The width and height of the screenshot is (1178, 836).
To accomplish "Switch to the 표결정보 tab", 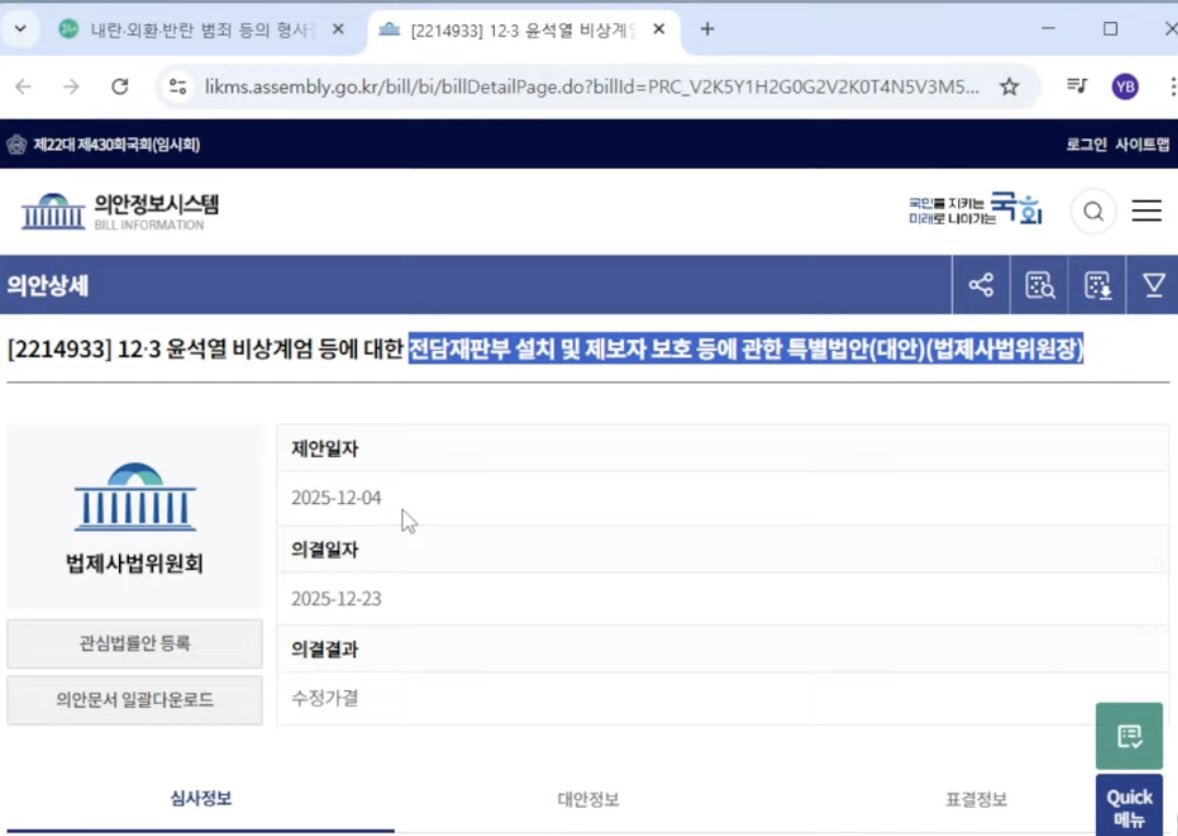I will pos(976,799).
